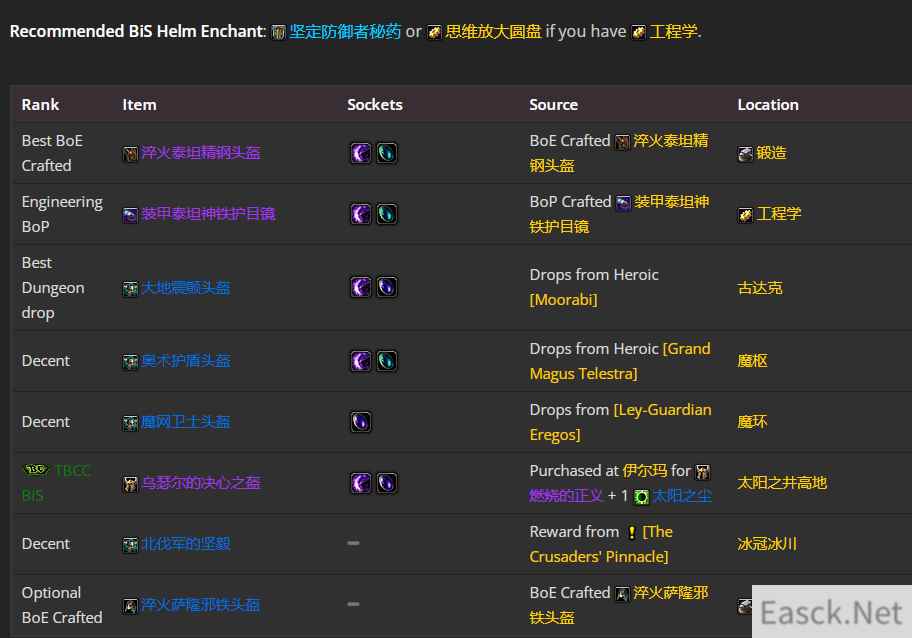Click the [Moorabi] boss link
The image size is (912, 638).
pyautogui.click(x=563, y=299)
